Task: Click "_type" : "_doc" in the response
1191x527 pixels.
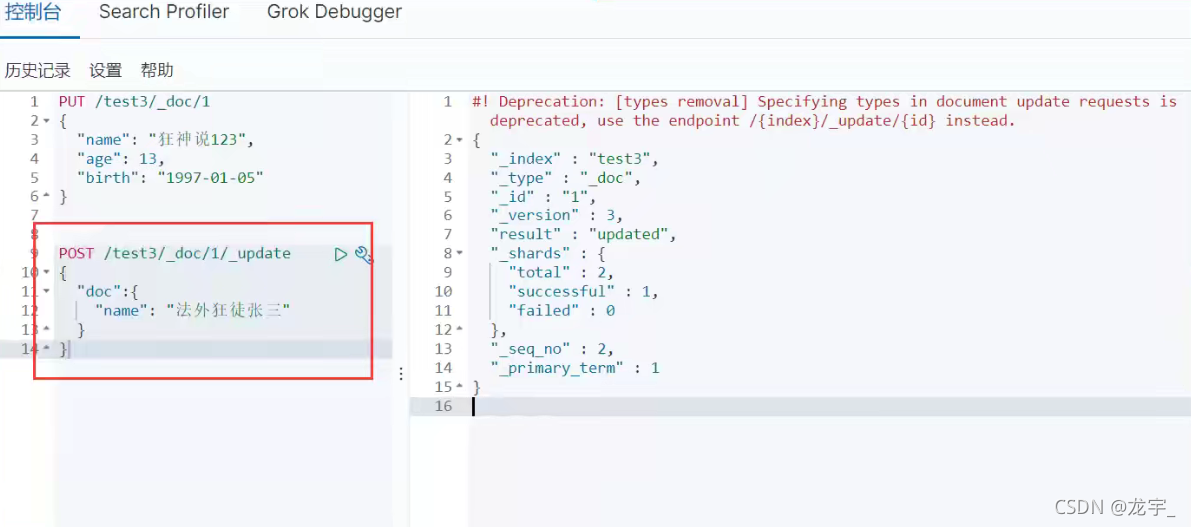Action: click(566, 178)
